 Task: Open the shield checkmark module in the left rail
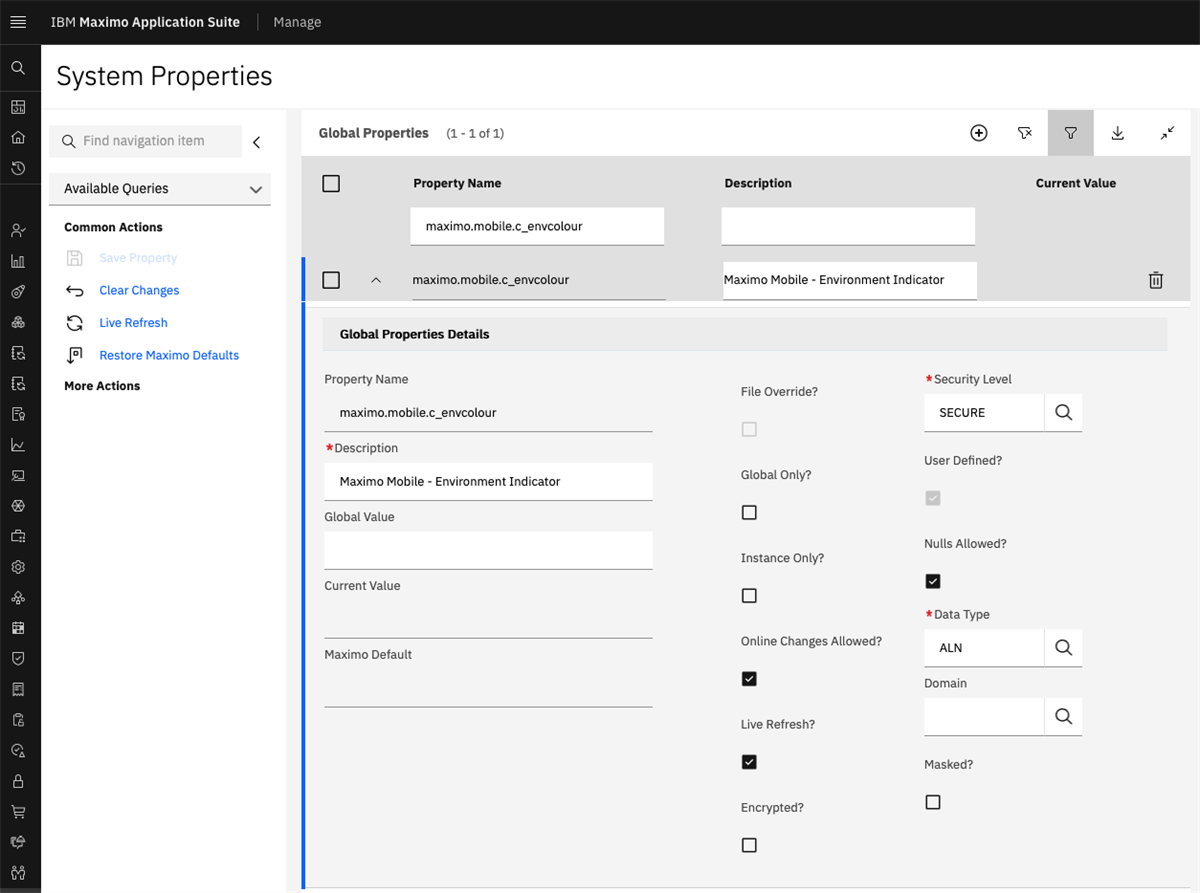pos(18,658)
